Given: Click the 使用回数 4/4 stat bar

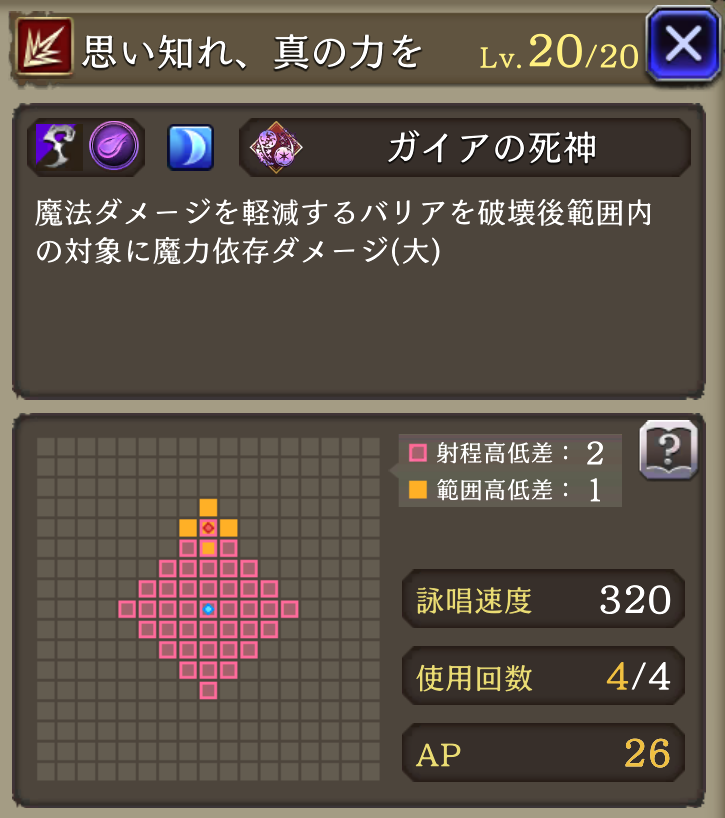Looking at the screenshot, I should 543,676.
